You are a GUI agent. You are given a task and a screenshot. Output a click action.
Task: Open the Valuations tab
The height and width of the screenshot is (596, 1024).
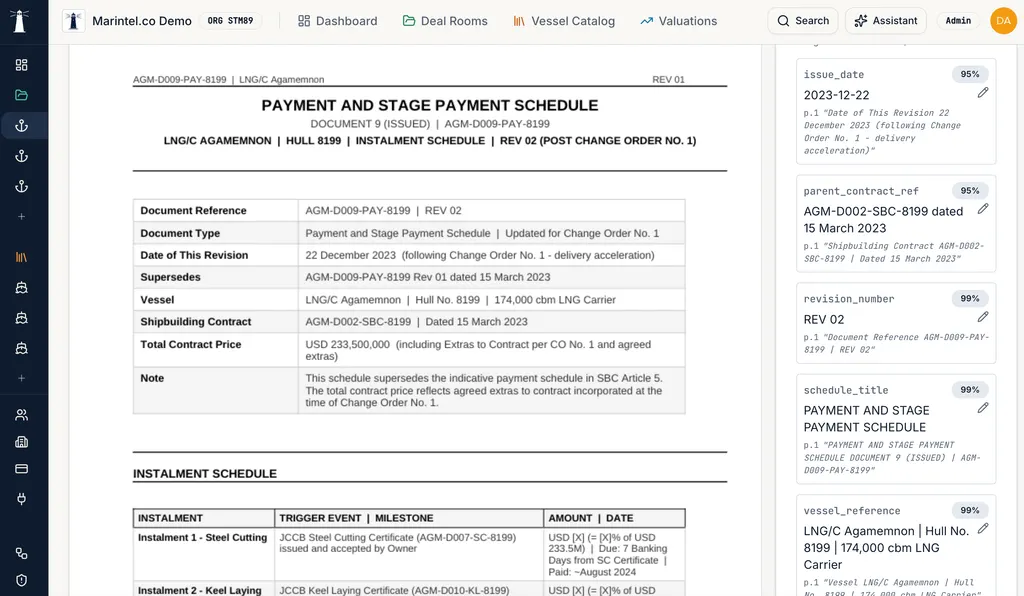click(679, 21)
